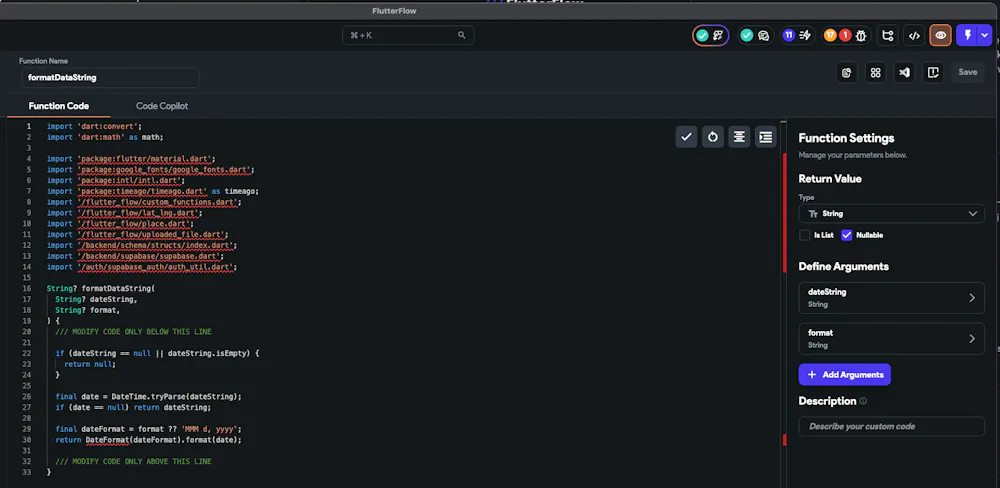Run test mode lightning bolt button
This screenshot has height=488, width=1000.
click(x=967, y=36)
